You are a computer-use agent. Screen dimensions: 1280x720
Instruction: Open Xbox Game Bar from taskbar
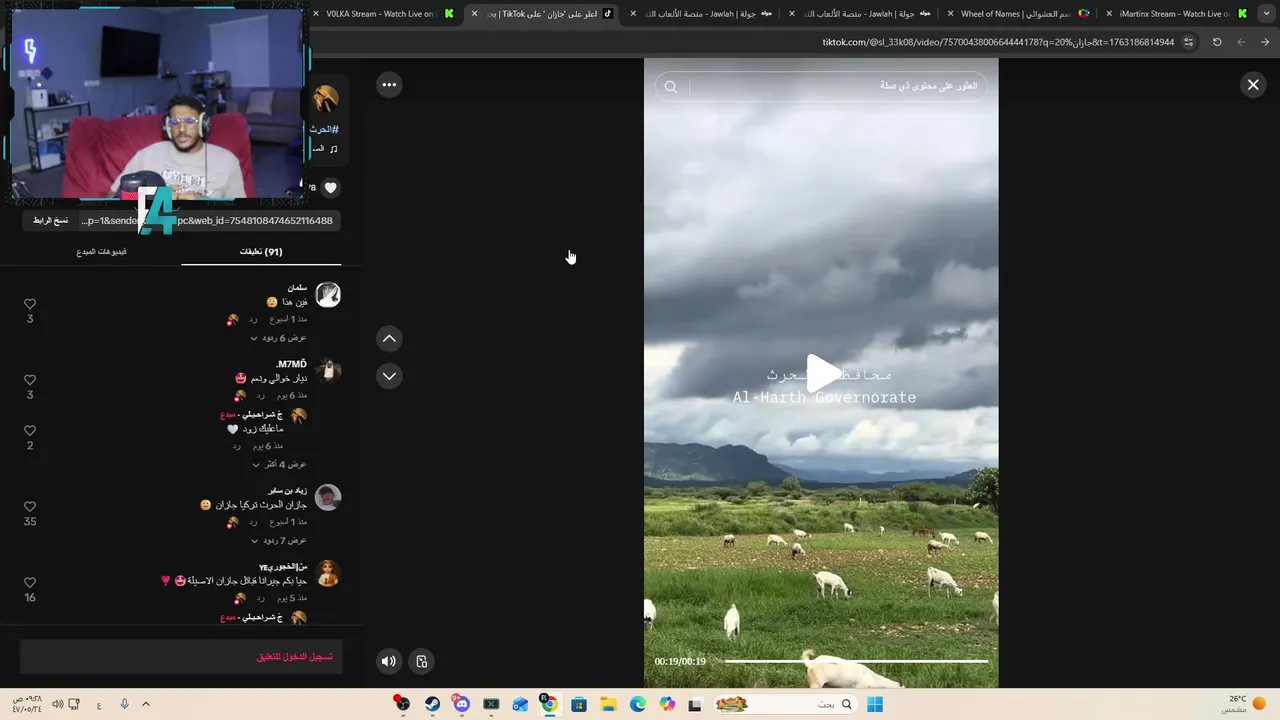click(x=491, y=704)
